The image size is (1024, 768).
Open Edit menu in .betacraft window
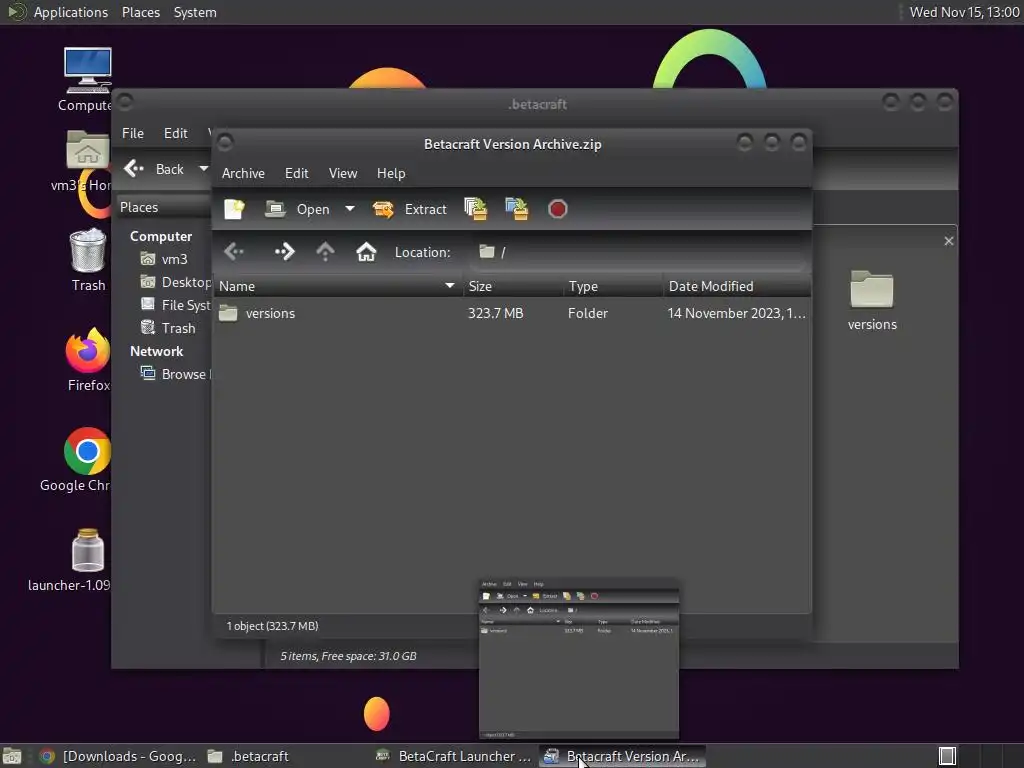point(176,133)
